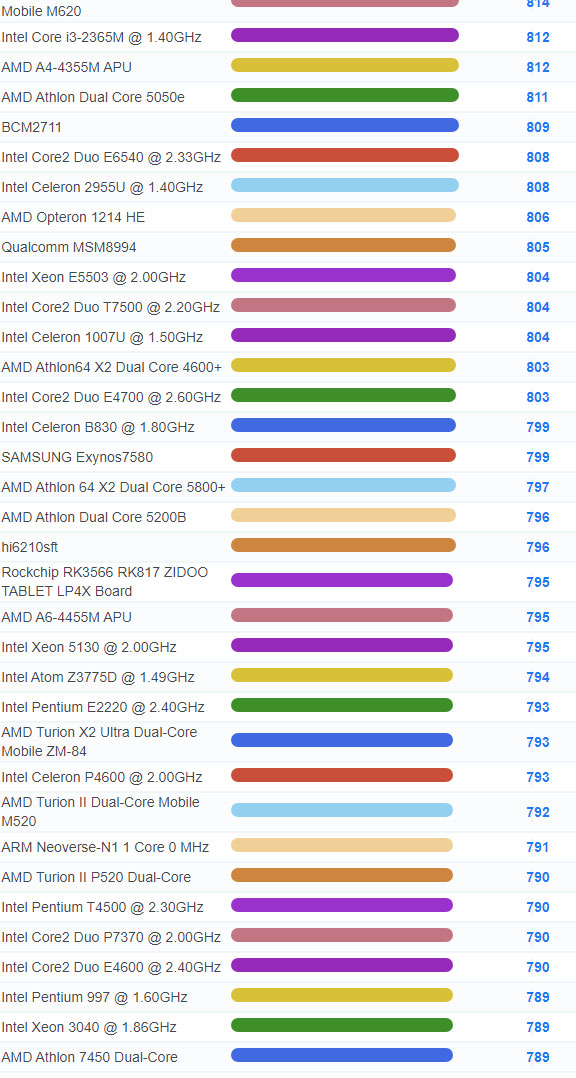Open Intel Celeron B830 @ 1.80GHz
Viewport: 576px width, 1078px height.
pos(98,428)
